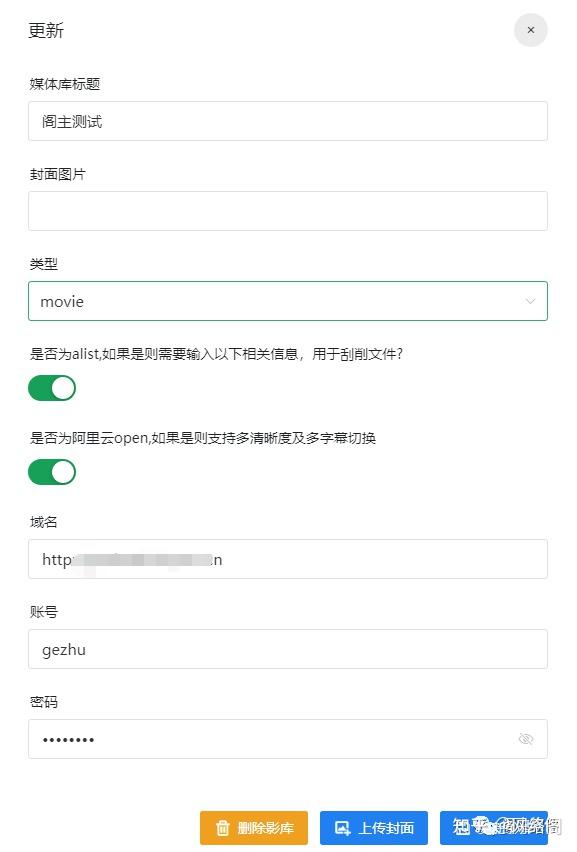The width and height of the screenshot is (577, 852).
Task: Click the X icon to close the 更新 dialog
Action: pos(531,30)
